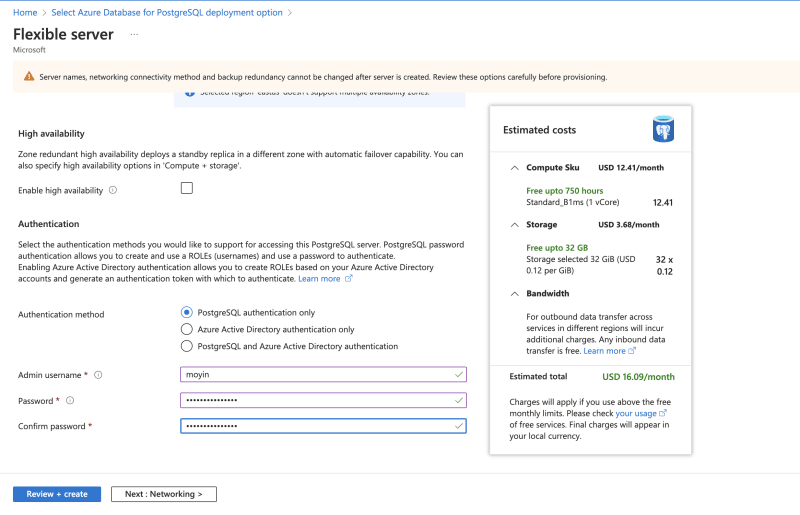Click the Estimated costs heading
800x515 pixels.
click(x=539, y=130)
